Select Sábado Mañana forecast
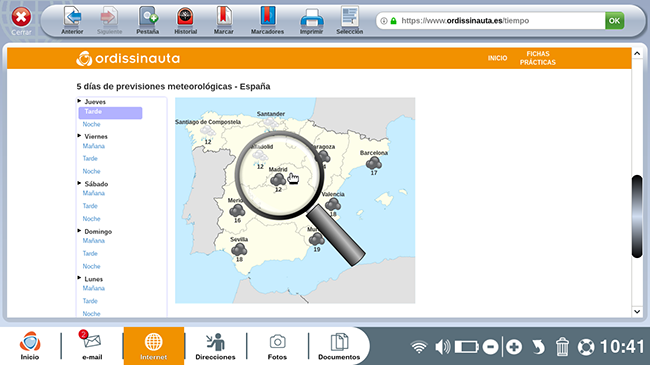Viewport: 650px width, 365px height. pos(94,193)
